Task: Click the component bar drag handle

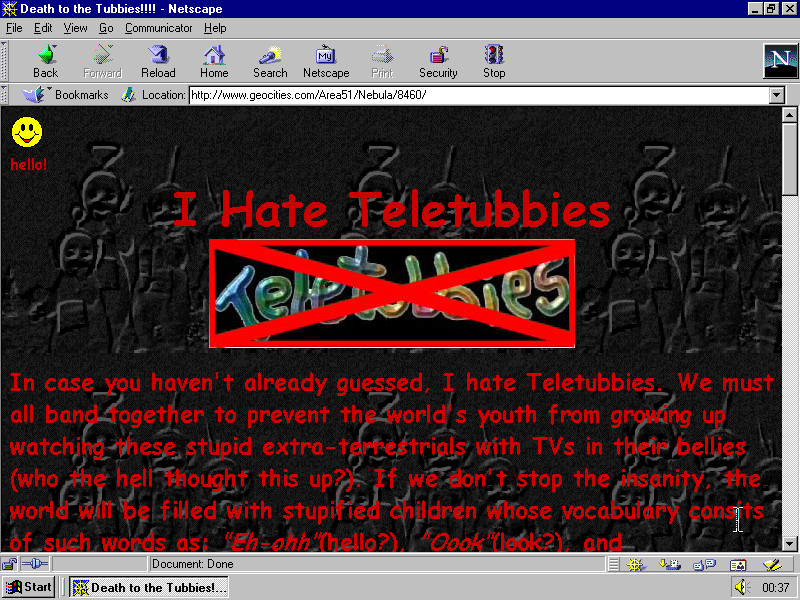Action: pyautogui.click(x=614, y=564)
